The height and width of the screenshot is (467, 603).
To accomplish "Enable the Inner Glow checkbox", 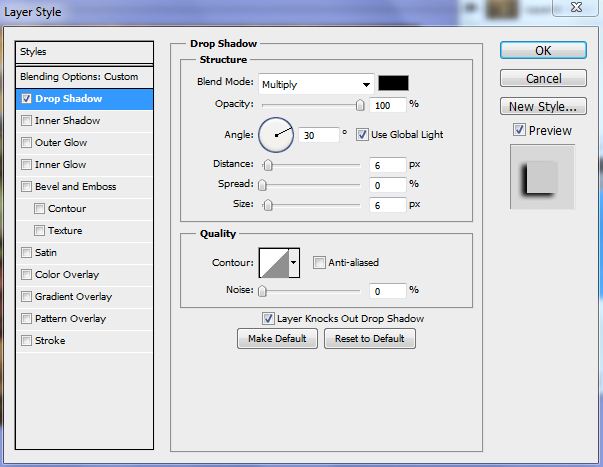I will [x=26, y=165].
